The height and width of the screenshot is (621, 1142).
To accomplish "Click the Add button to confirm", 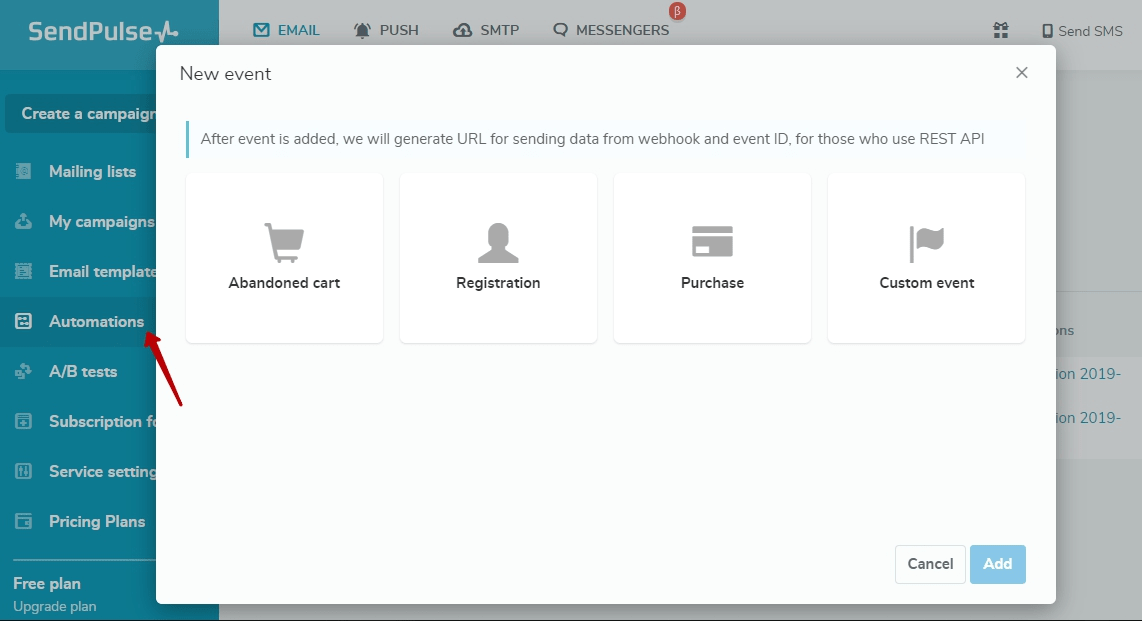I will click(x=997, y=564).
